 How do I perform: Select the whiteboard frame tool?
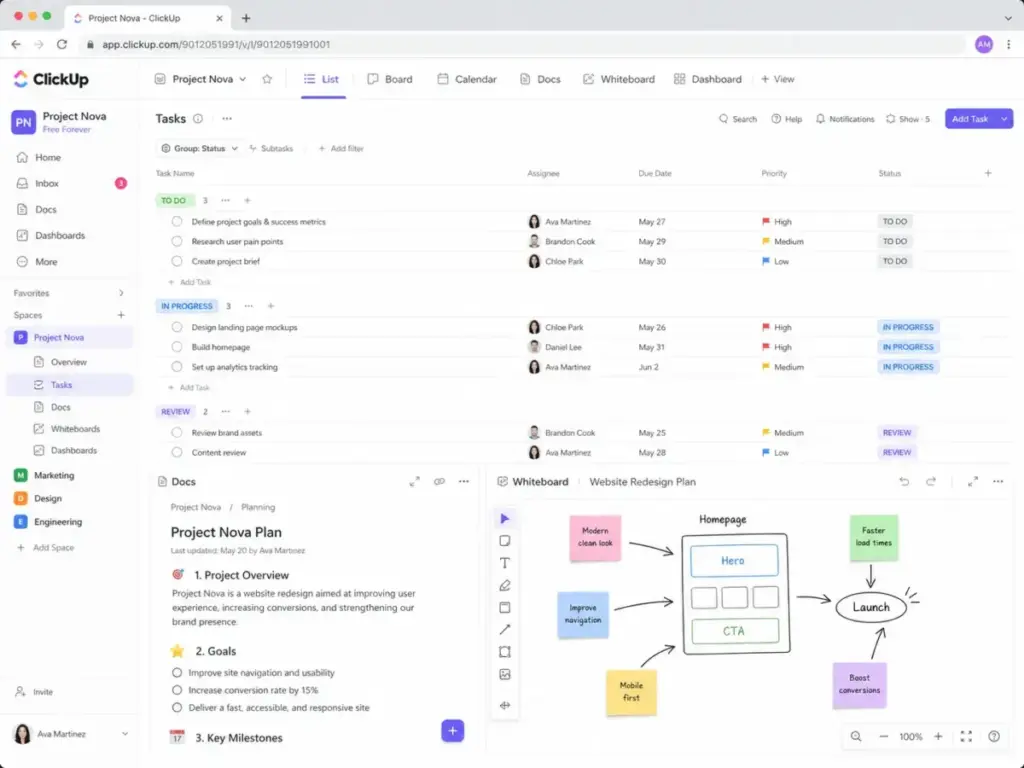tap(504, 652)
